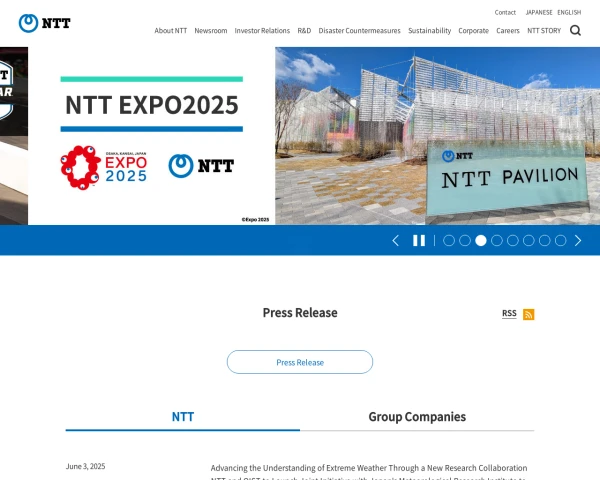Open the search magnifier icon
Viewport: 600px width, 480px height.
pyautogui.click(x=575, y=30)
